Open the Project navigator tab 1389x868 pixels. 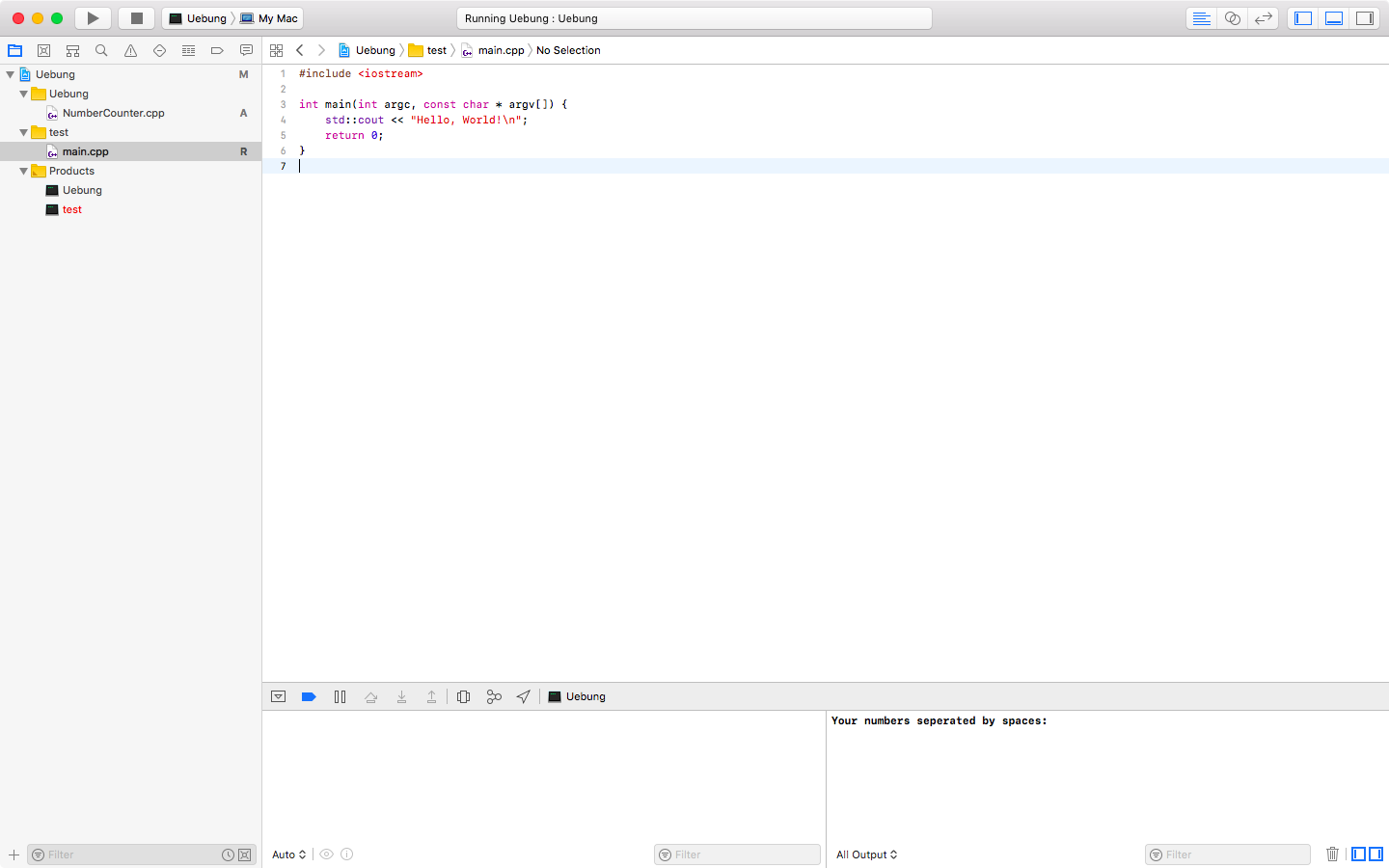pos(14,50)
